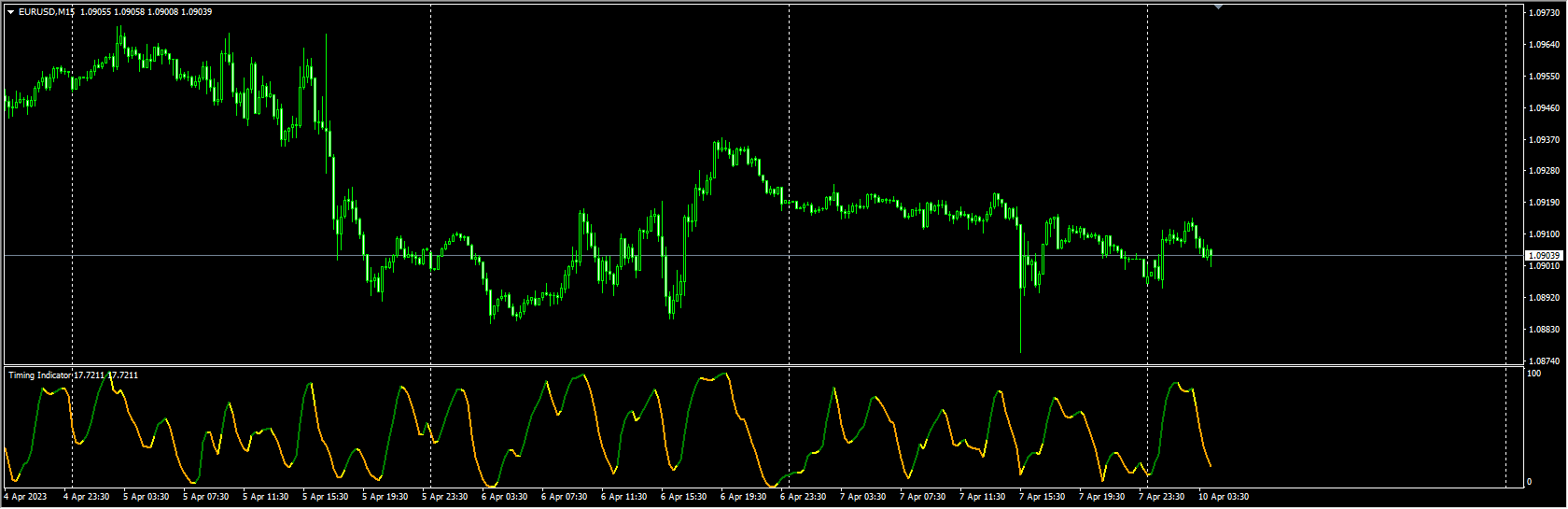1568x509 pixels.
Task: Click the 1.09190 price axis label
Action: tap(1545, 203)
